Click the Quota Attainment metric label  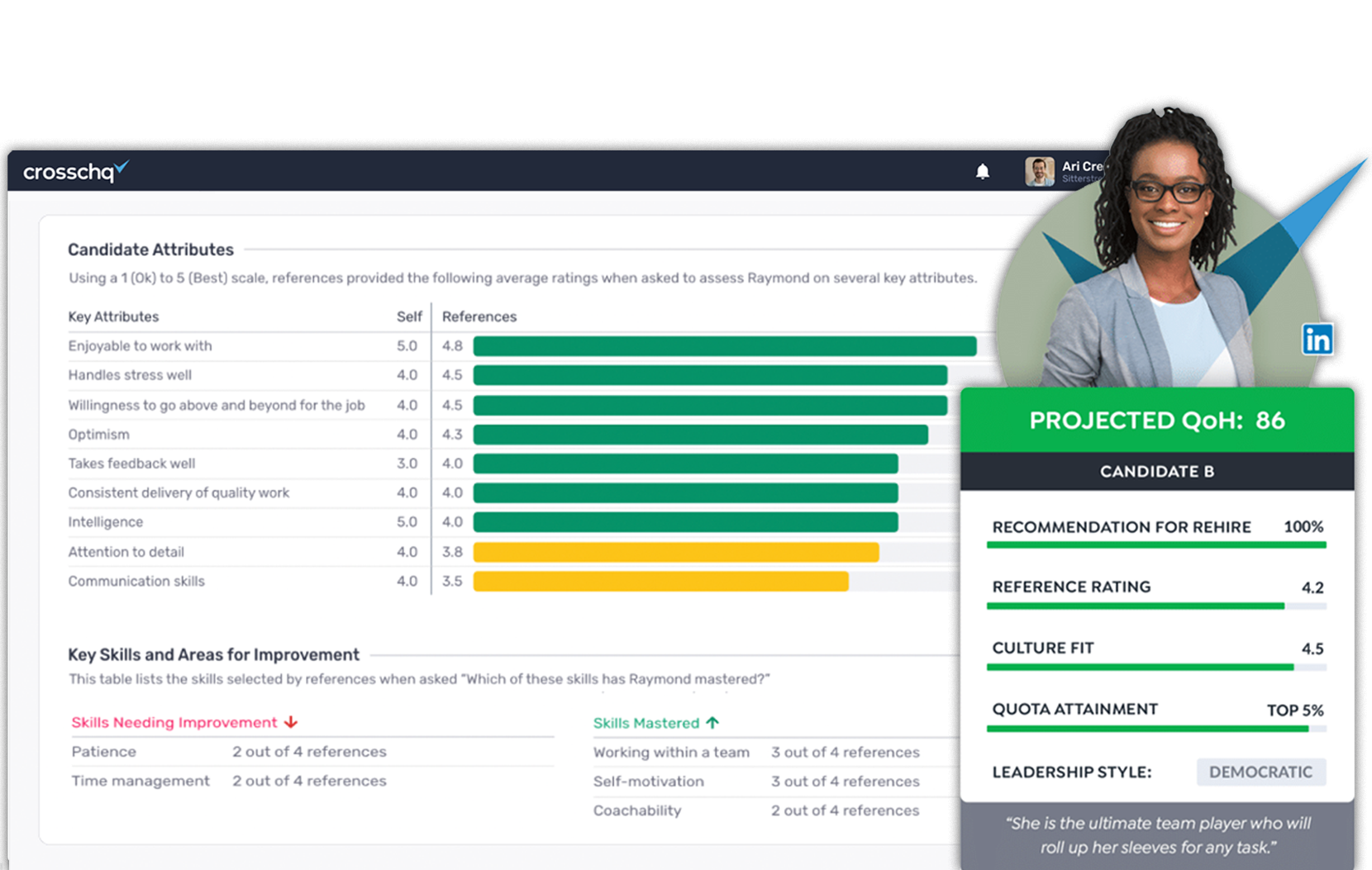coord(1074,709)
